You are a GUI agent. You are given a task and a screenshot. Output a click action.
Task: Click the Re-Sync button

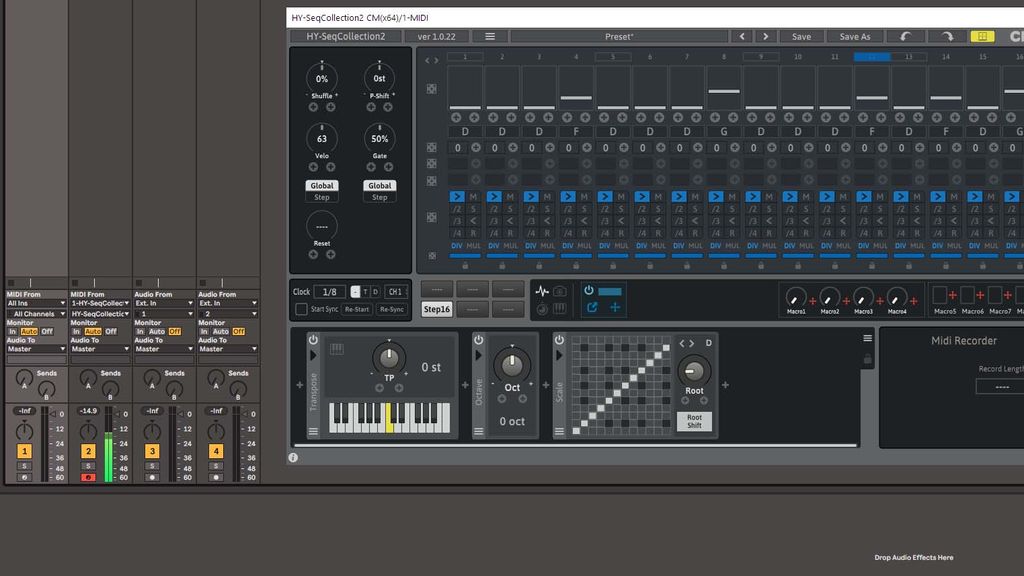[x=391, y=309]
